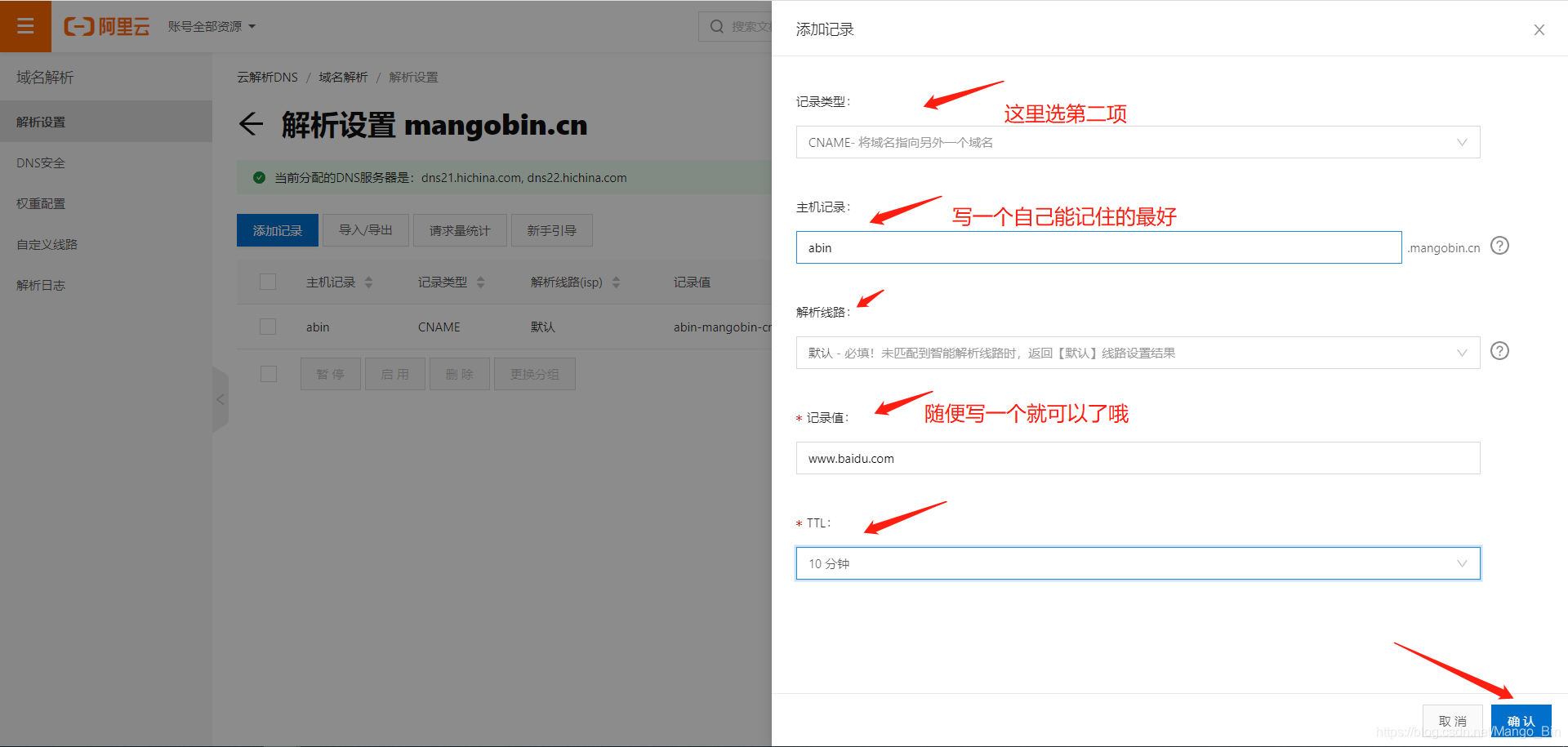The width and height of the screenshot is (1568, 747).
Task: Click the CNAME cell in the abin row
Action: 439,327
